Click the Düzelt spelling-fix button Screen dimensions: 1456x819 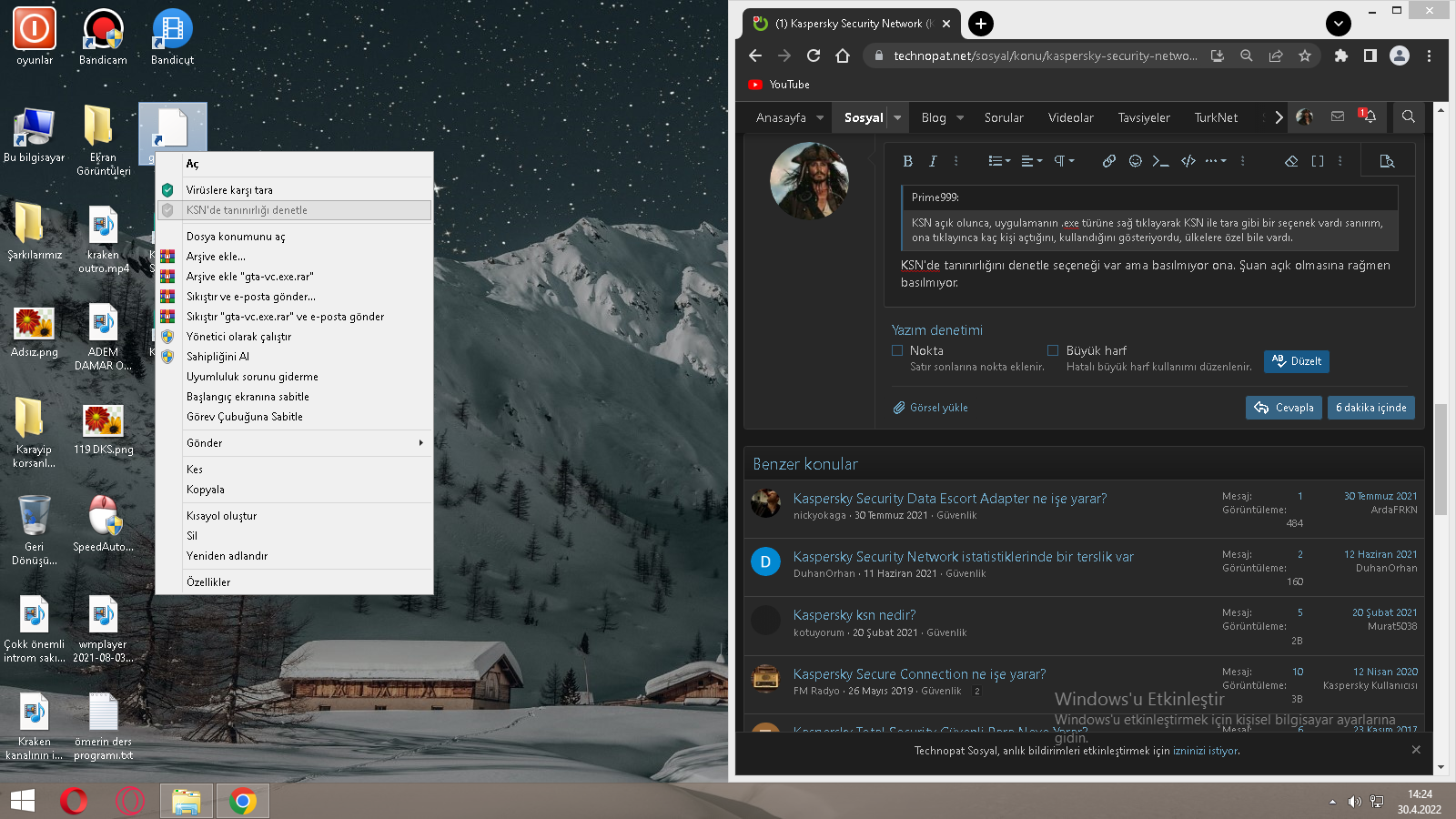point(1297,361)
